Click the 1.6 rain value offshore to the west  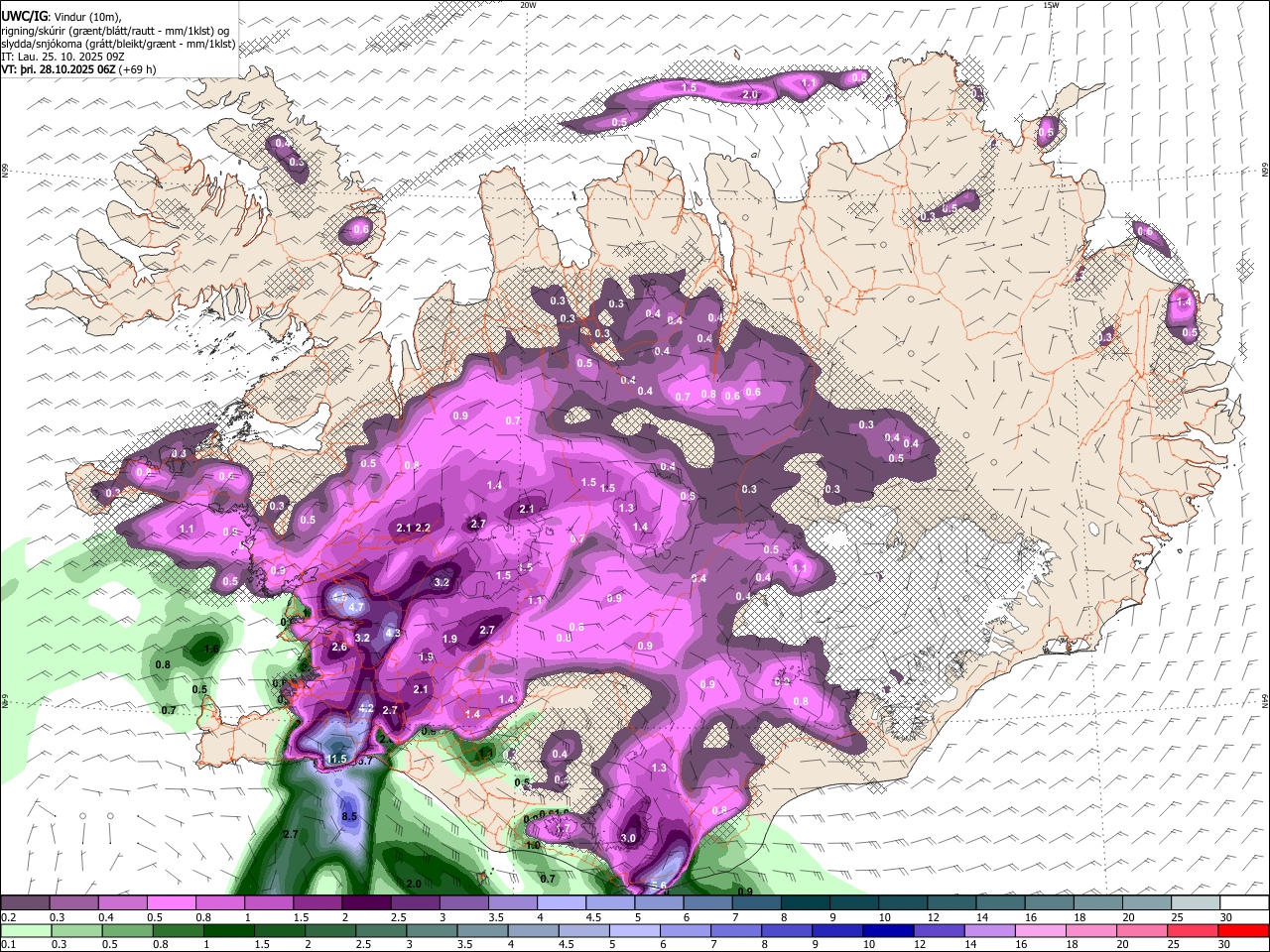point(211,650)
